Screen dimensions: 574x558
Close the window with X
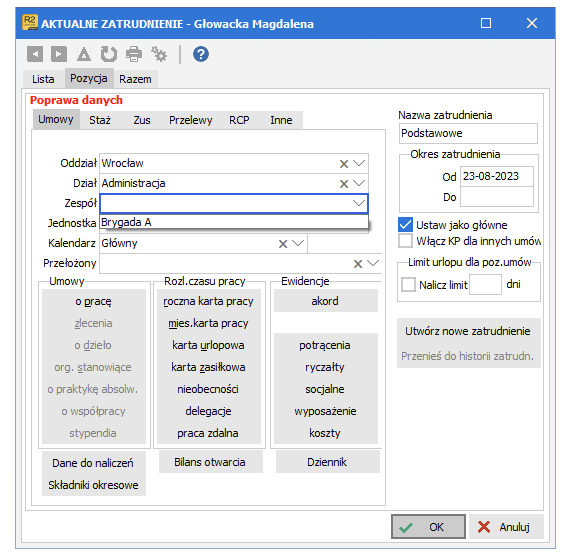coord(532,23)
